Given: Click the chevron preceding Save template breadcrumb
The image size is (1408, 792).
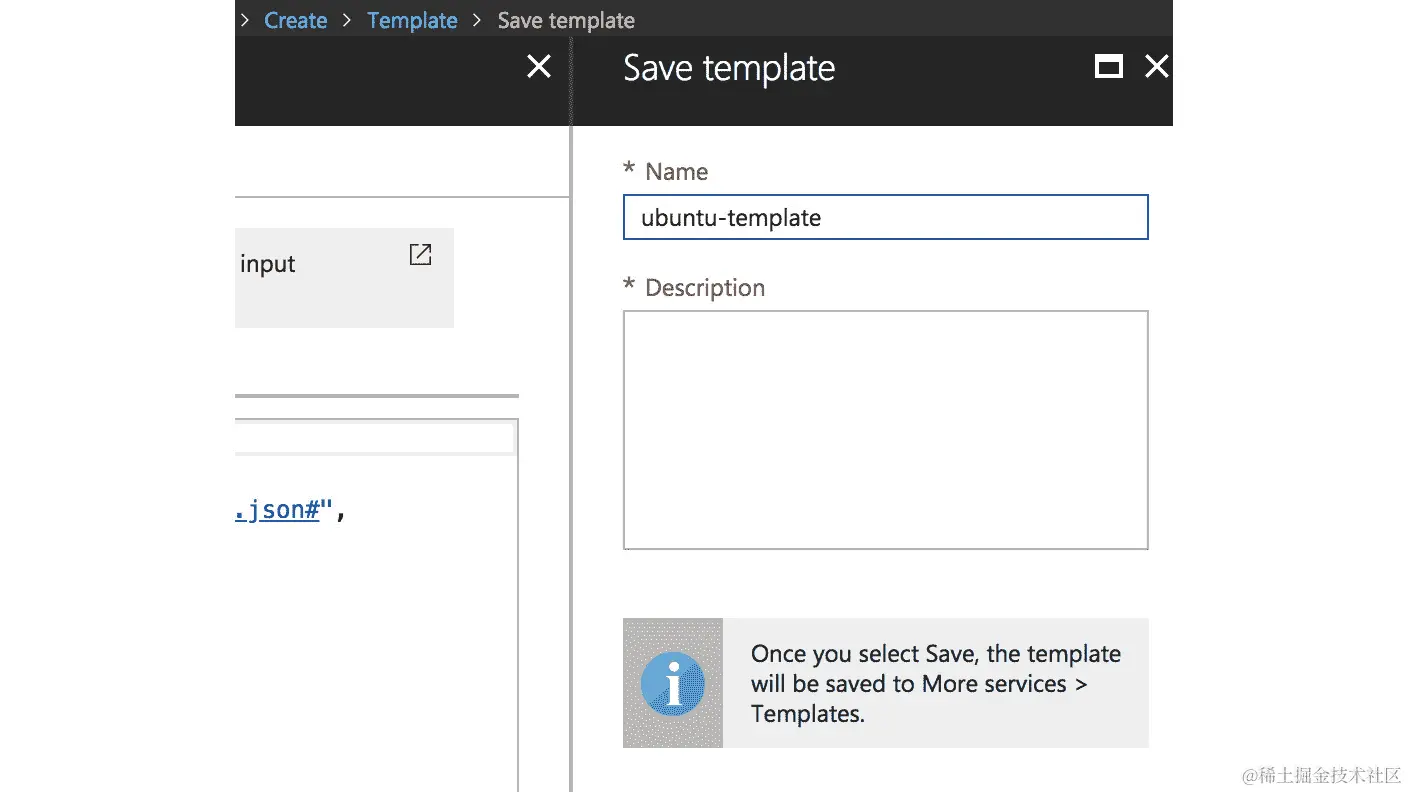Looking at the screenshot, I should click(x=477, y=20).
